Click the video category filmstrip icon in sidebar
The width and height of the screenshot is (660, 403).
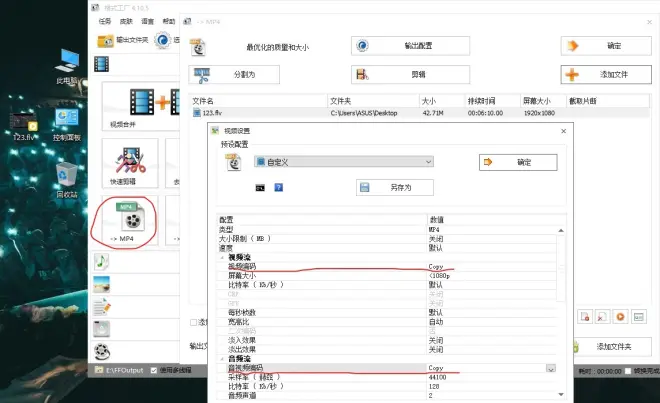point(101,64)
